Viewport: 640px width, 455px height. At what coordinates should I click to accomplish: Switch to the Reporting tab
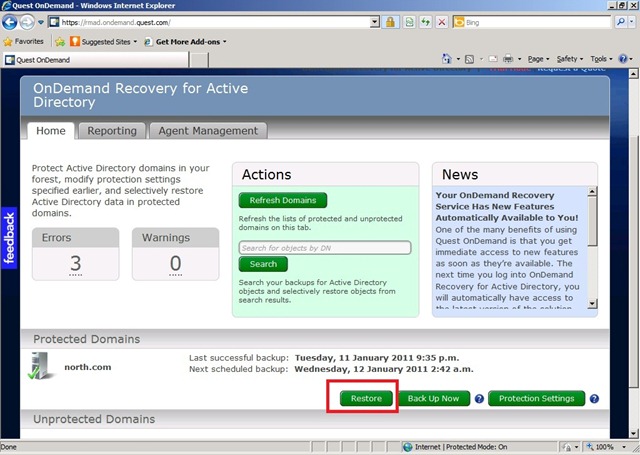pos(112,131)
